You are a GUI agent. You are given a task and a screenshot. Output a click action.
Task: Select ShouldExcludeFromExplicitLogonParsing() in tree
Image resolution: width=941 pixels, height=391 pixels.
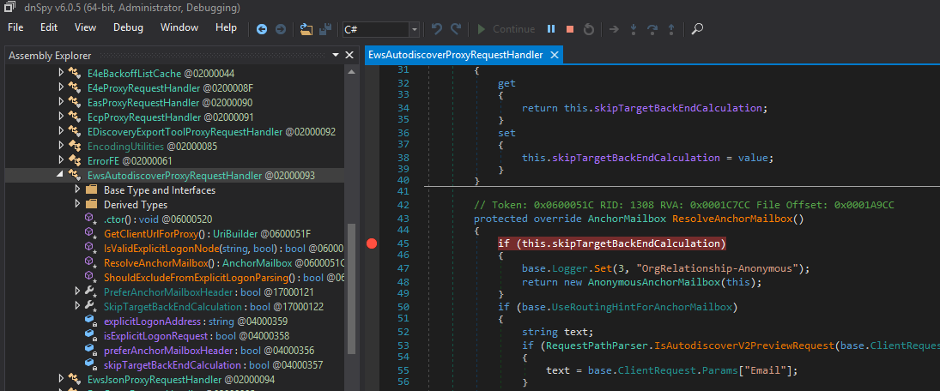[223, 277]
